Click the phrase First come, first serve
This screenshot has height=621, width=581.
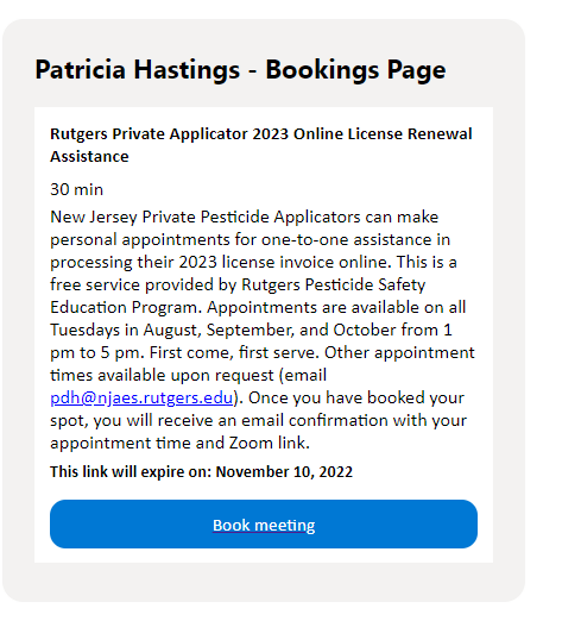234,352
